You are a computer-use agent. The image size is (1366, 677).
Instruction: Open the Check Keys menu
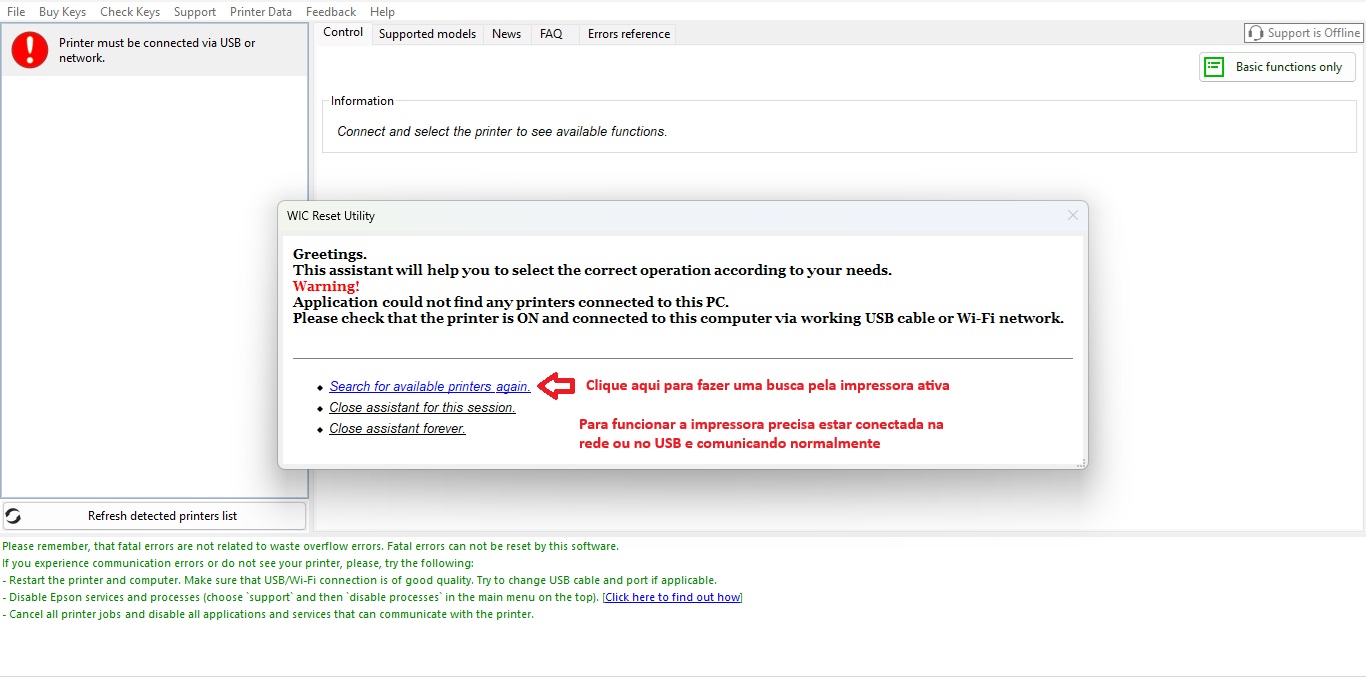point(130,12)
